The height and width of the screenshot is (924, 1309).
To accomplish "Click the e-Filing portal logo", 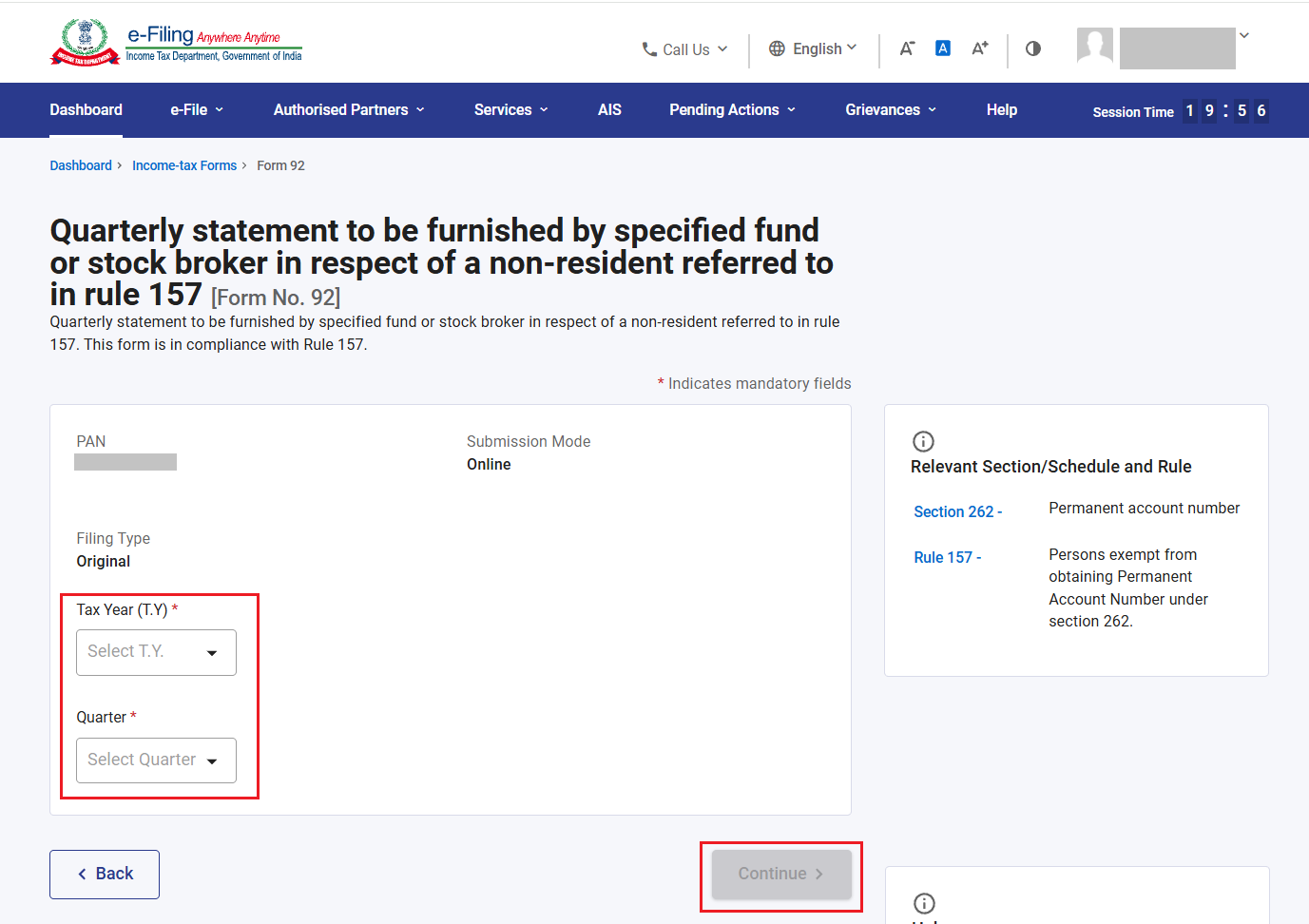I will click(176, 43).
